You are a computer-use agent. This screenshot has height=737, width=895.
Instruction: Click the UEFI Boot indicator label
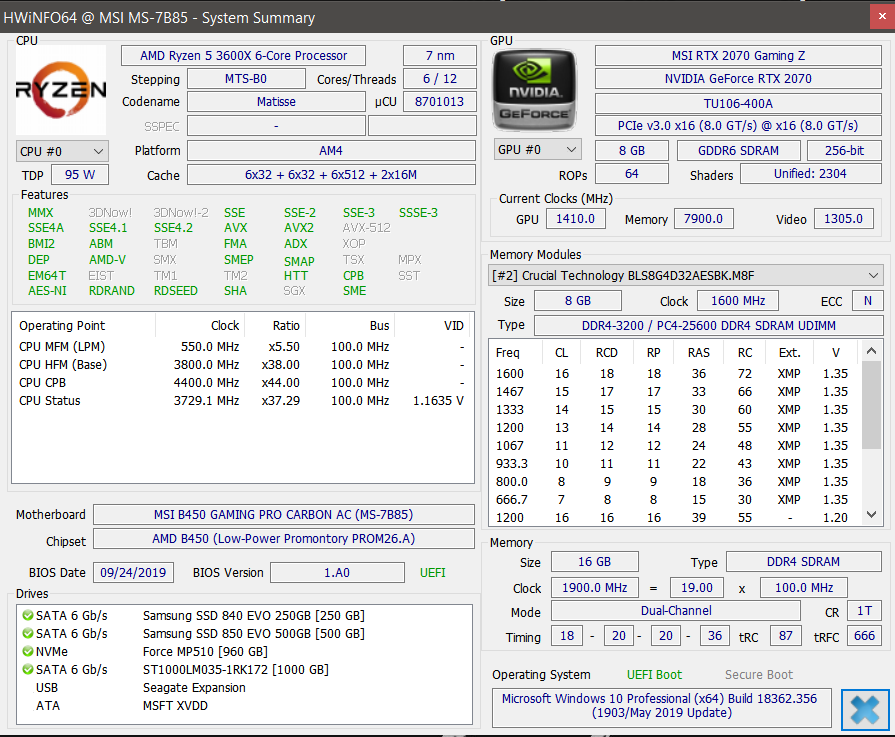[654, 675]
